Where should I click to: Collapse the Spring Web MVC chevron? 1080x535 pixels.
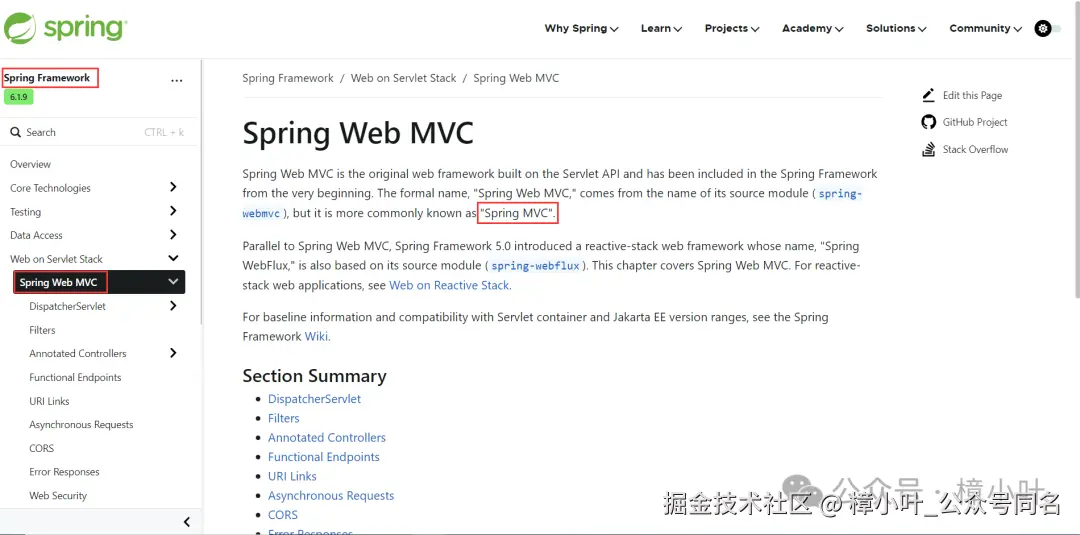[x=173, y=282]
